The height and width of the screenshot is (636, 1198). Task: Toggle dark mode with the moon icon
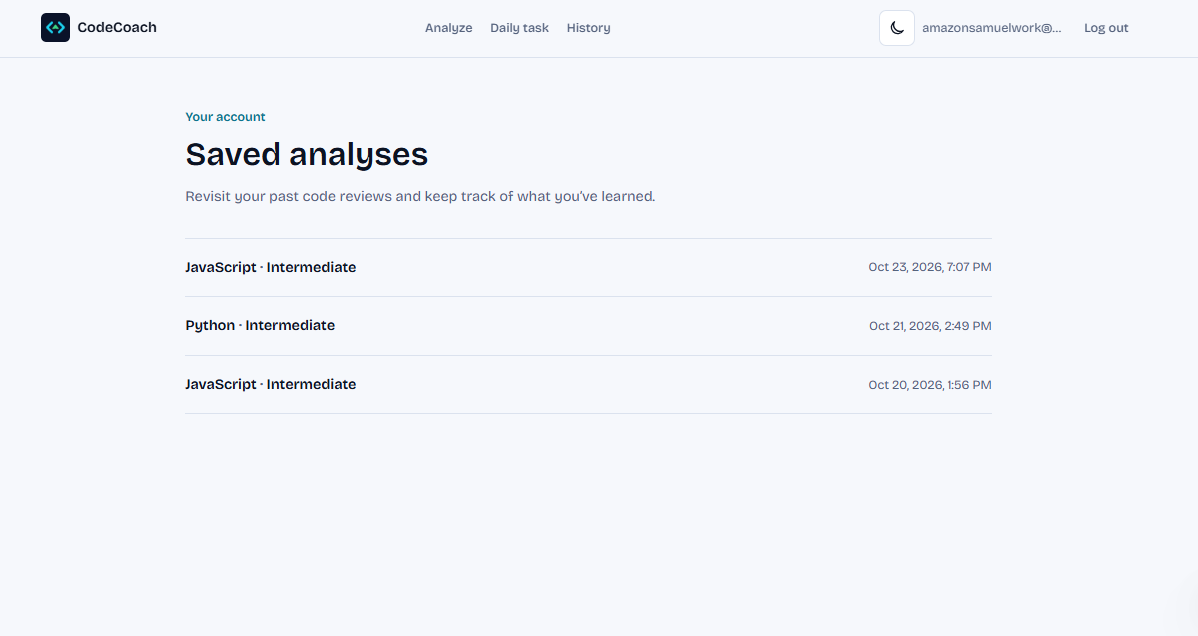(x=897, y=28)
